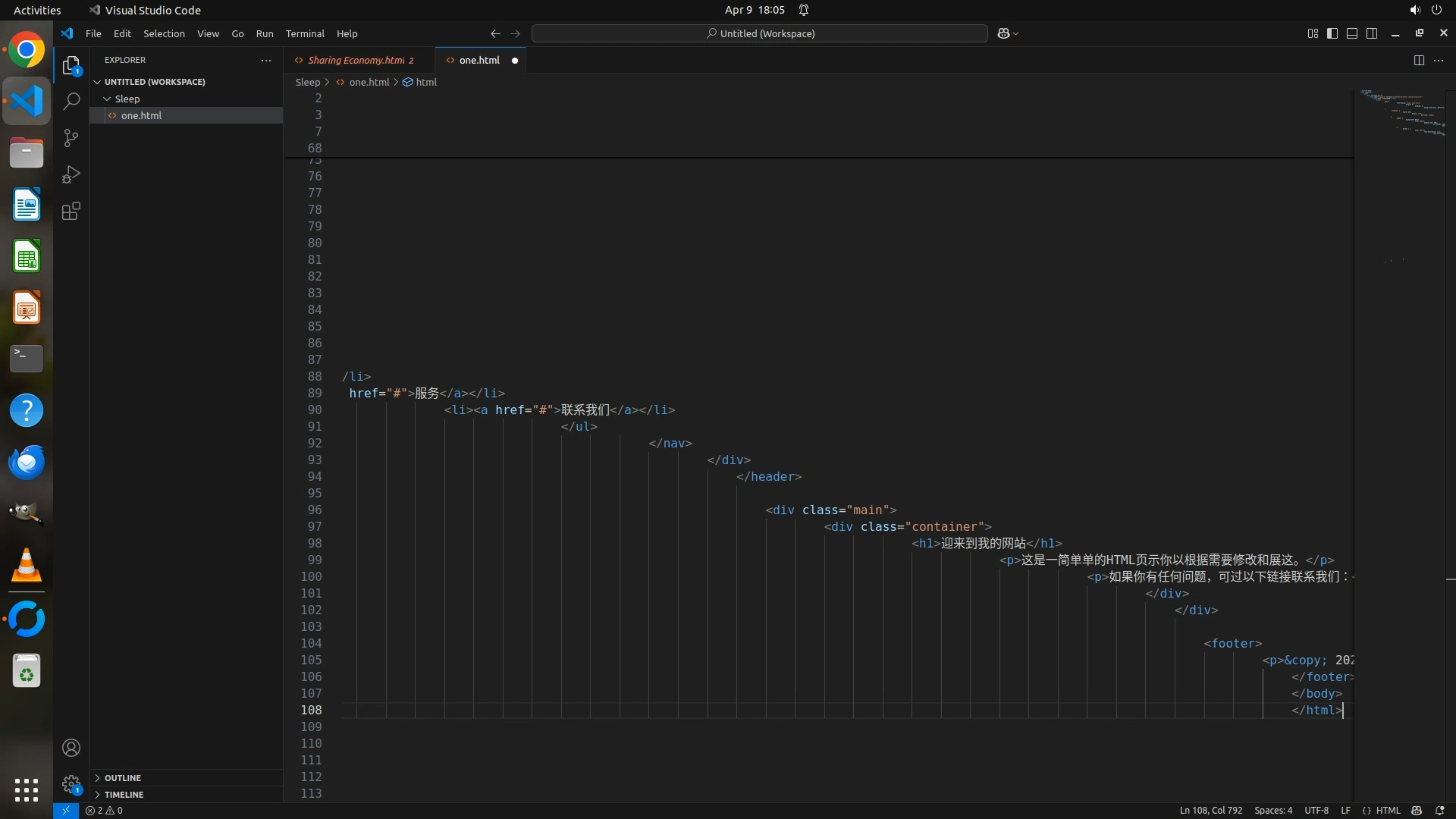Toggle the Secondary Side Bar visibility
The height and width of the screenshot is (819, 1456).
1372,33
